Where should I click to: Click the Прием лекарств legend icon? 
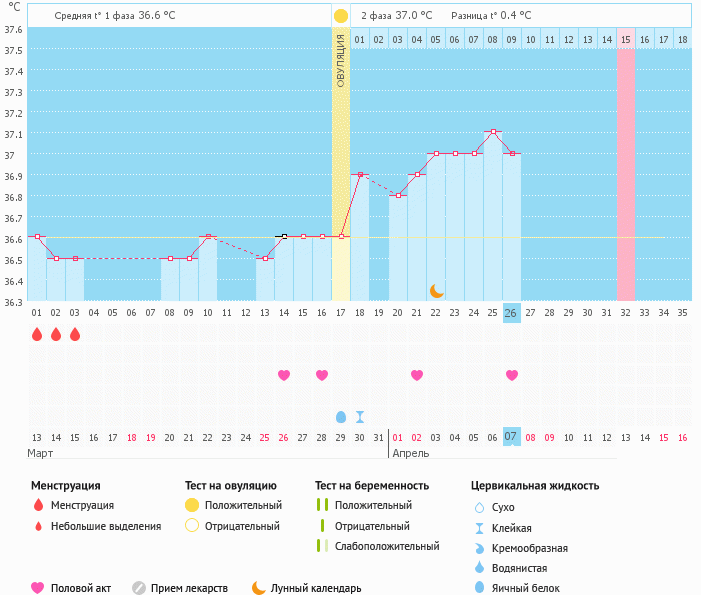[x=139, y=588]
